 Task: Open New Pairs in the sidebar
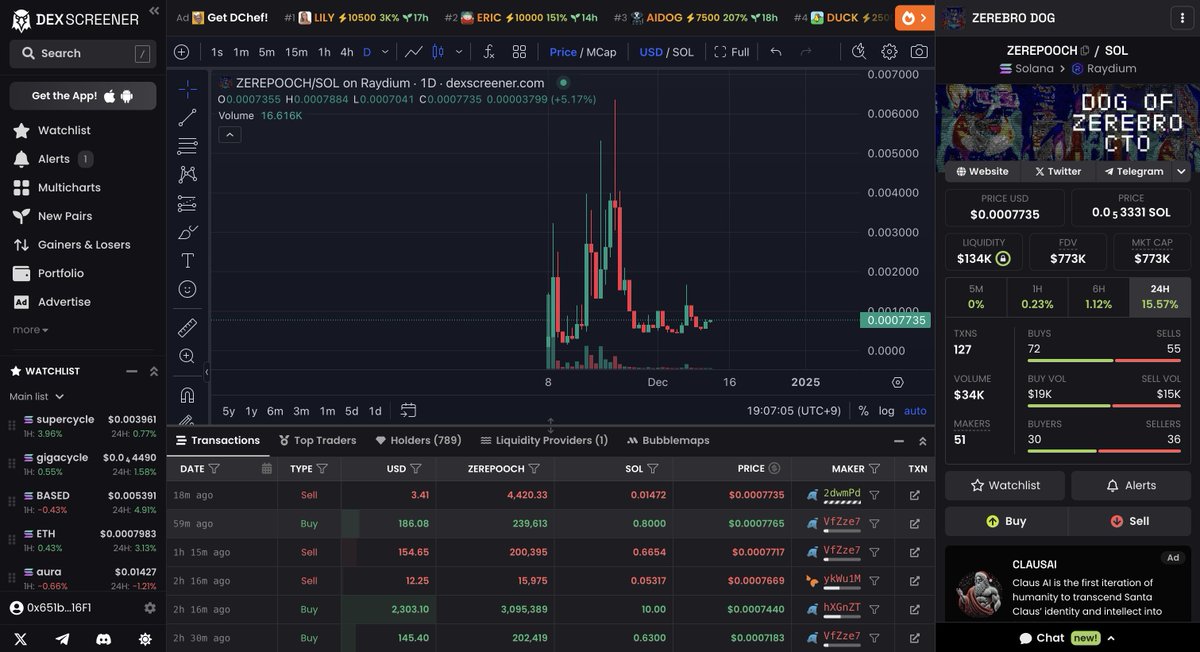[65, 216]
